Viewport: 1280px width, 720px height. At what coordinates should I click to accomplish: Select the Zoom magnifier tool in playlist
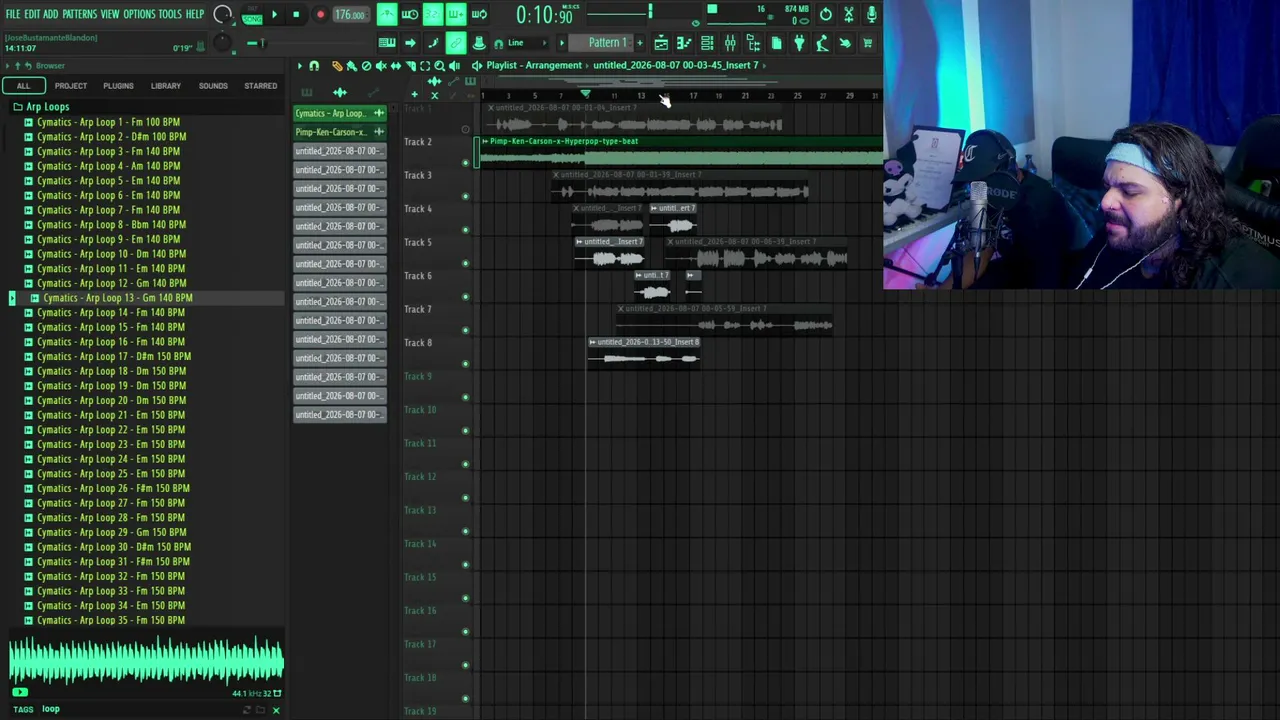[439, 66]
